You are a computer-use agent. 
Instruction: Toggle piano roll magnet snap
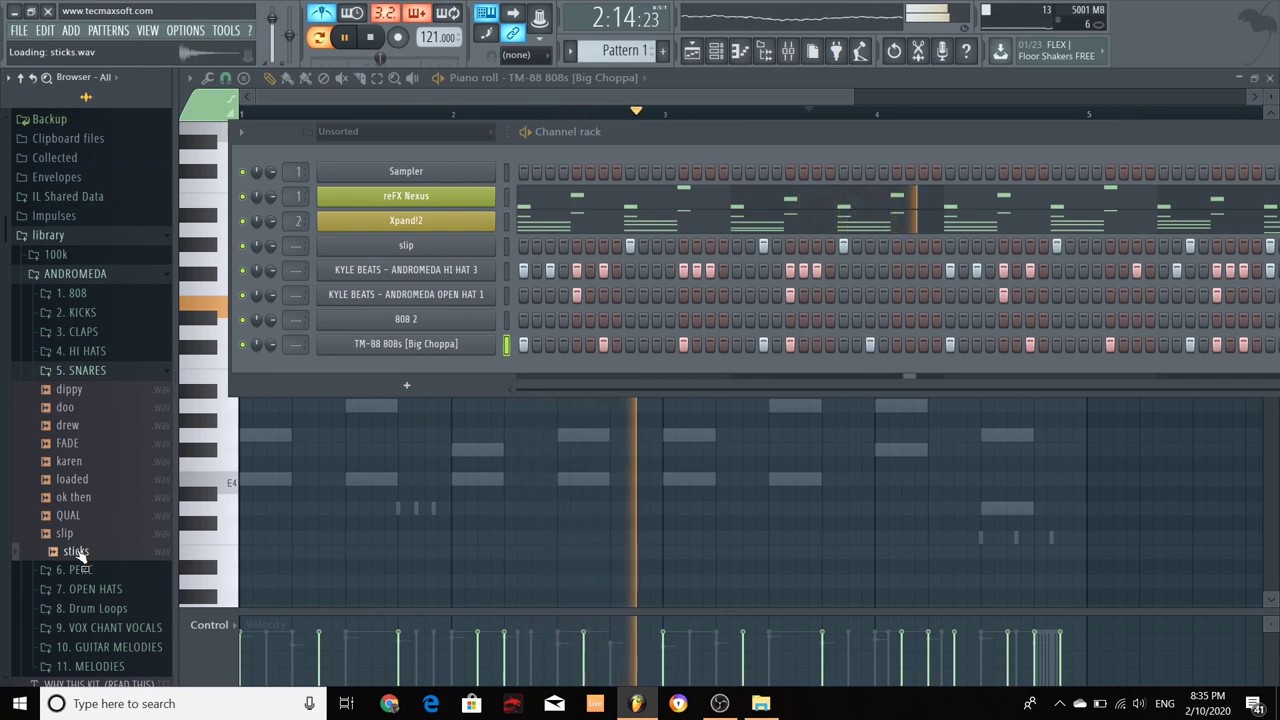click(225, 78)
